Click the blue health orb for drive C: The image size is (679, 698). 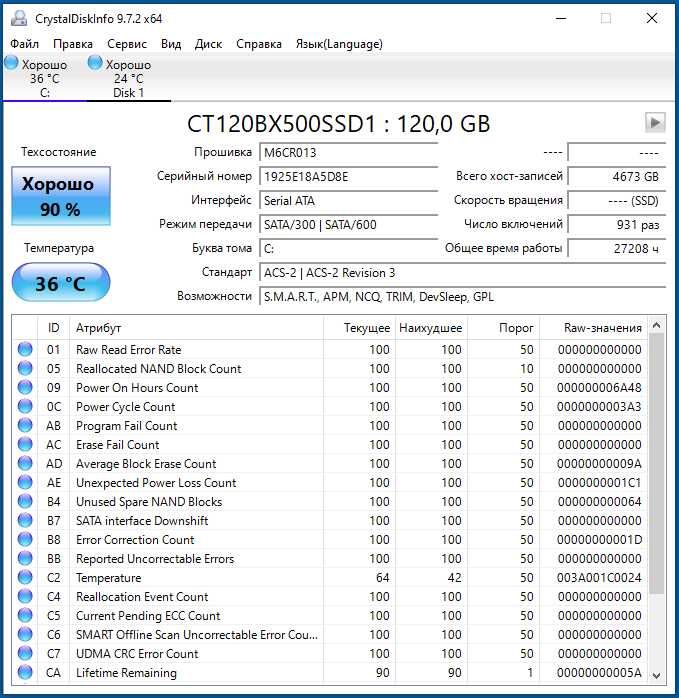point(11,63)
